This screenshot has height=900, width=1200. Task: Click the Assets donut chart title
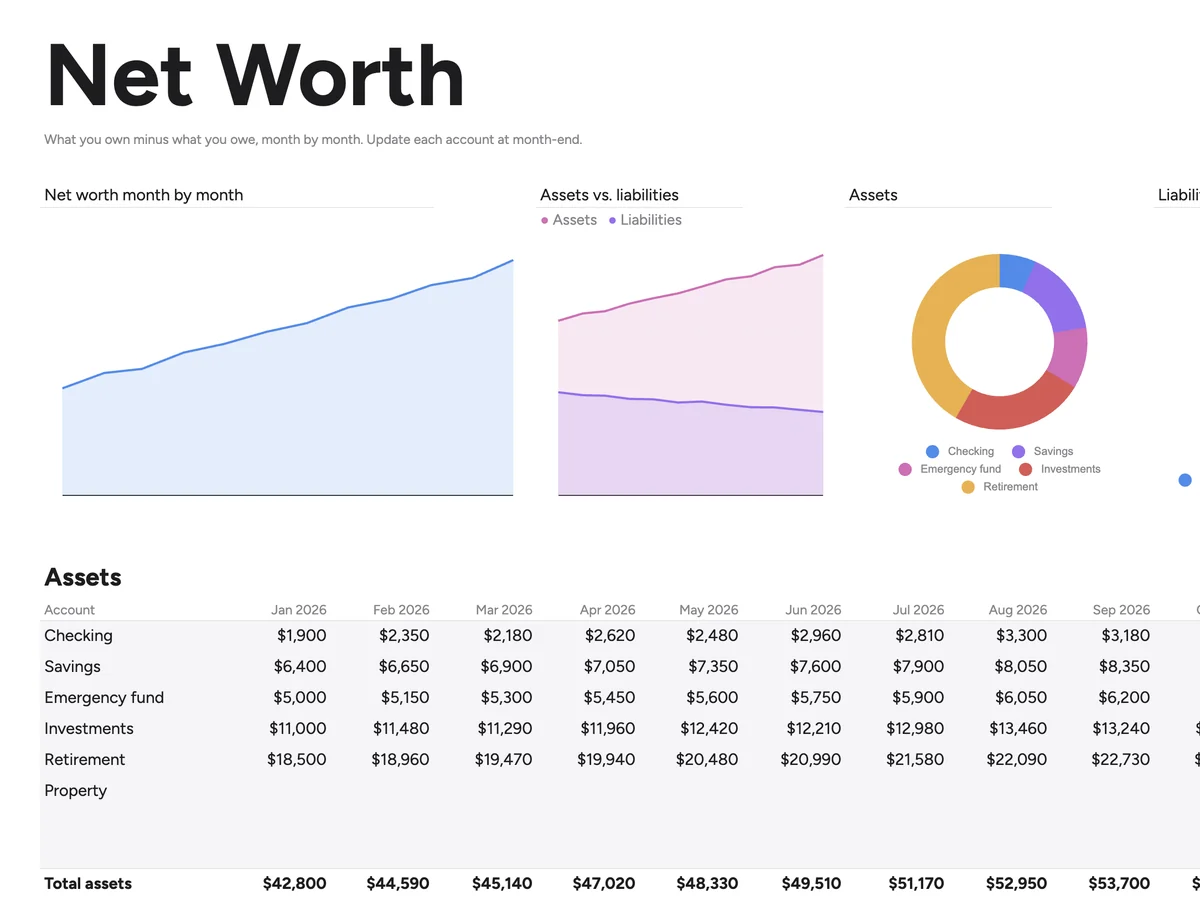click(873, 195)
